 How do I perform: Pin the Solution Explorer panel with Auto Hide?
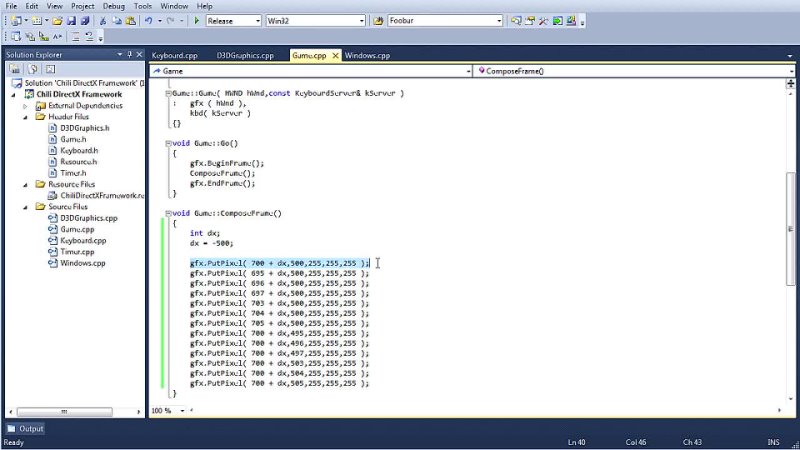[x=130, y=55]
